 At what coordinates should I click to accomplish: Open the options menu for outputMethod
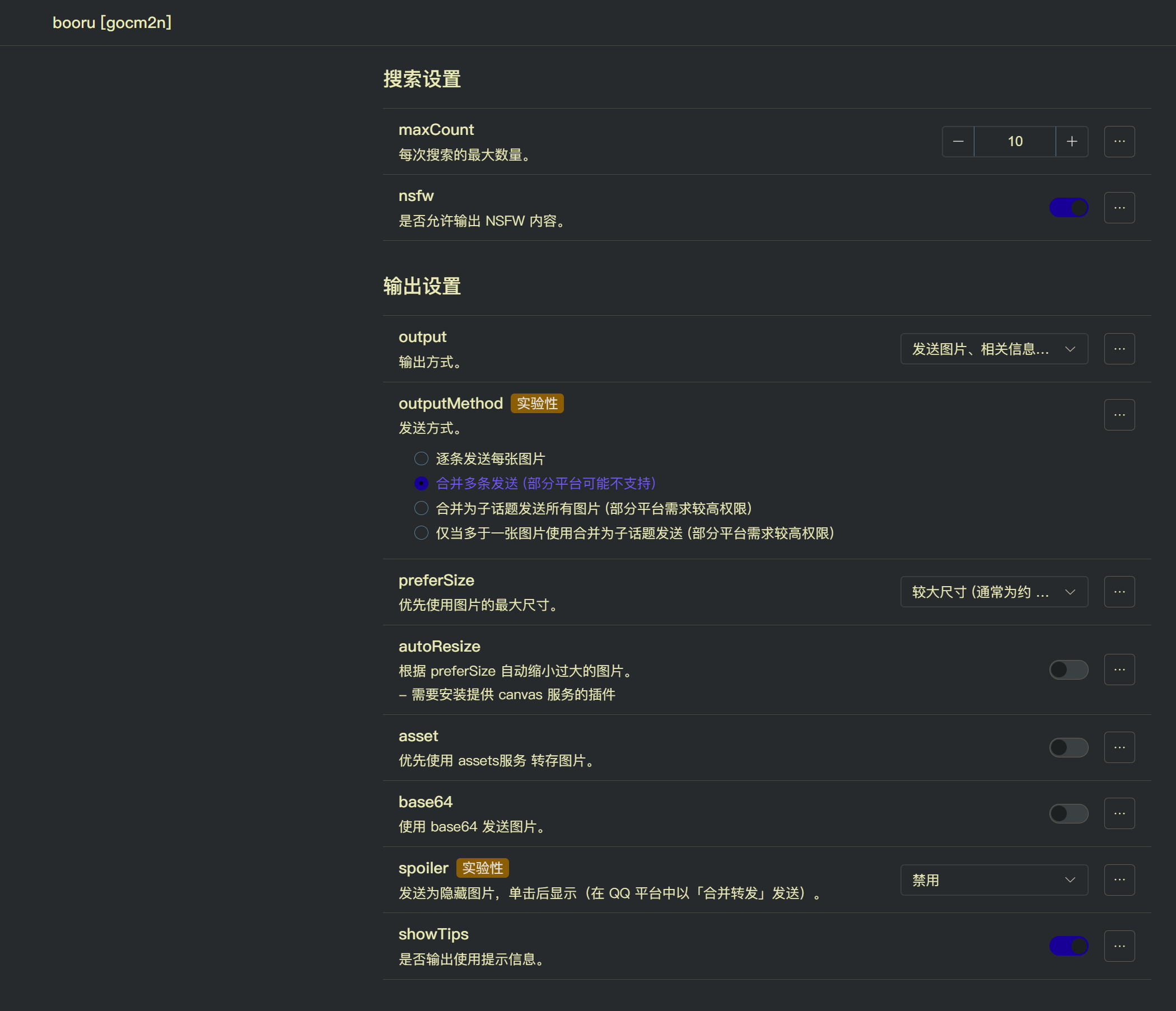[1119, 415]
